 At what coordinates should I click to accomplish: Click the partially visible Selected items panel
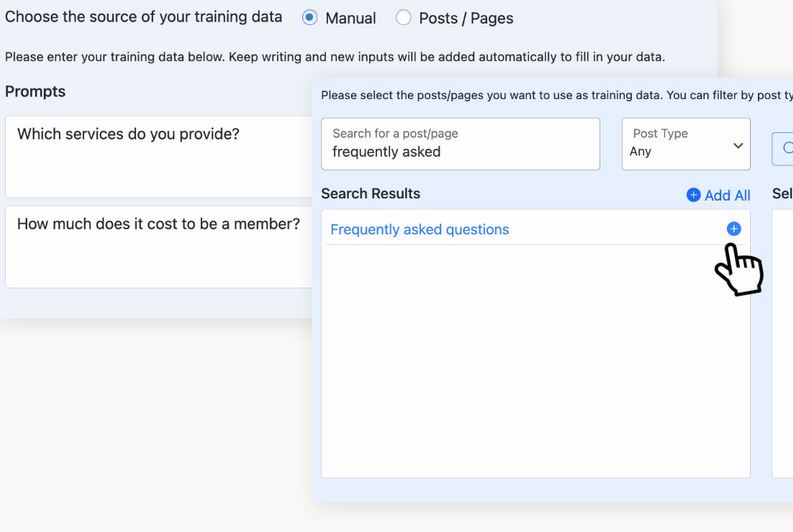click(782, 344)
